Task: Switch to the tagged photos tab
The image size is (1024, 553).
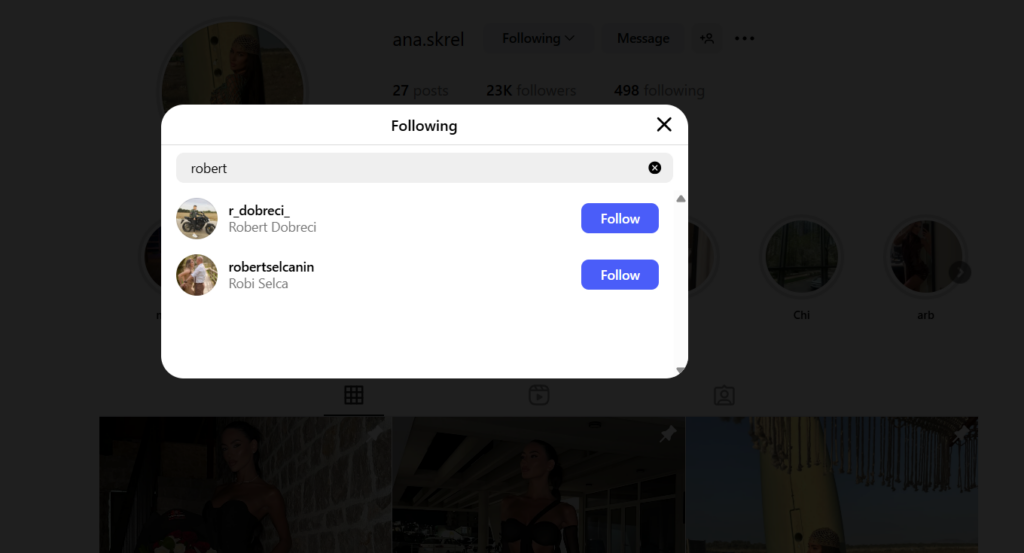Action: (724, 395)
